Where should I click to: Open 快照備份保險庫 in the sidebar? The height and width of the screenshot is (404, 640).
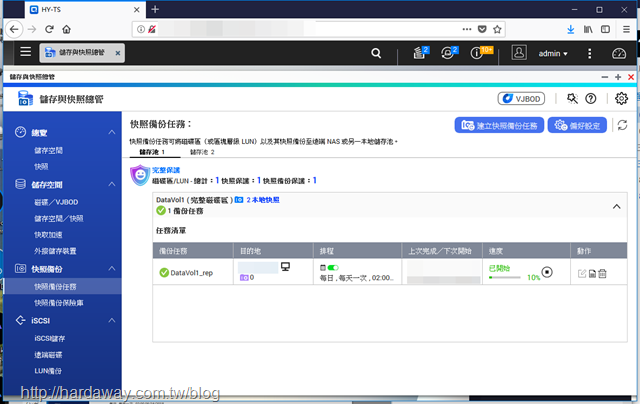tap(59, 303)
